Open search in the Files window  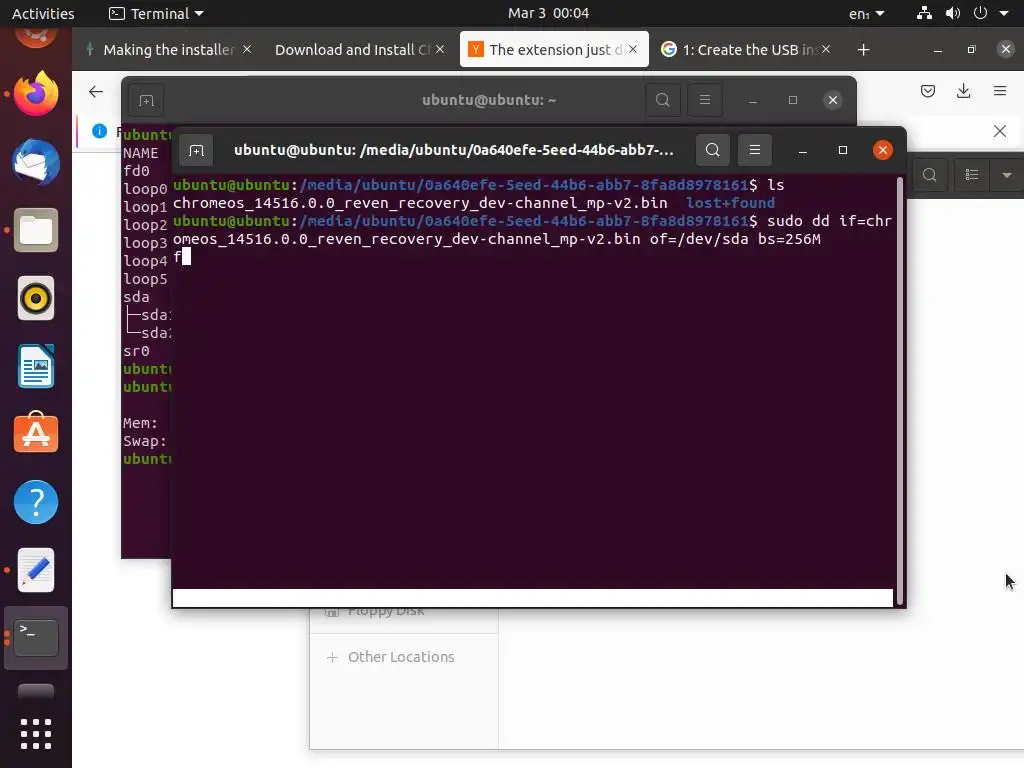pyautogui.click(x=929, y=175)
